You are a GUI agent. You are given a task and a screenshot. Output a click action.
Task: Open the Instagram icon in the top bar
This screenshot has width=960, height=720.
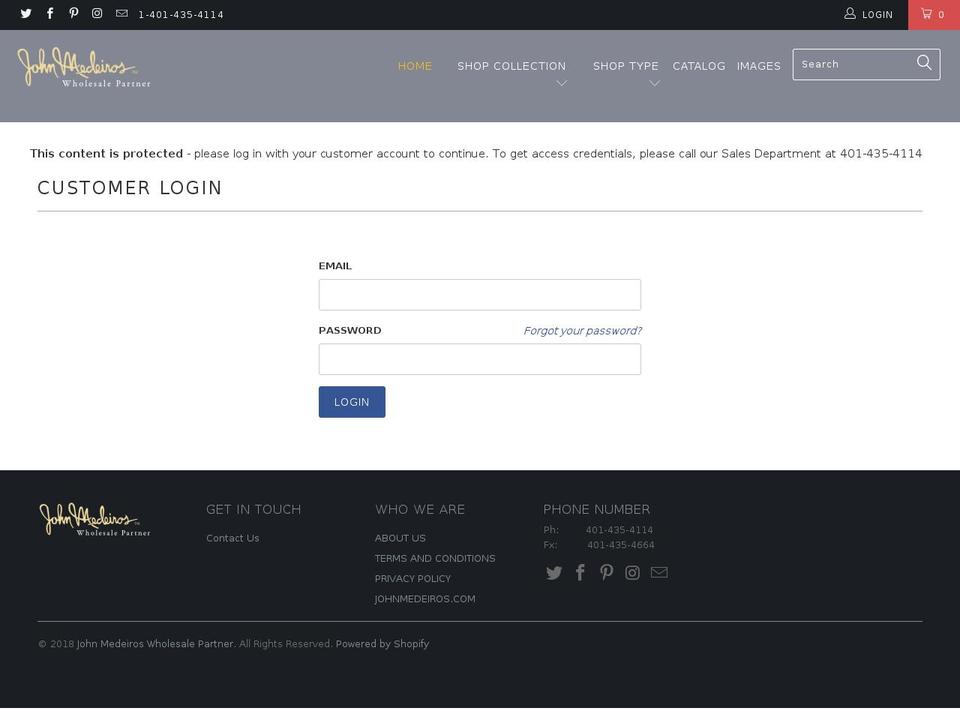click(x=97, y=13)
